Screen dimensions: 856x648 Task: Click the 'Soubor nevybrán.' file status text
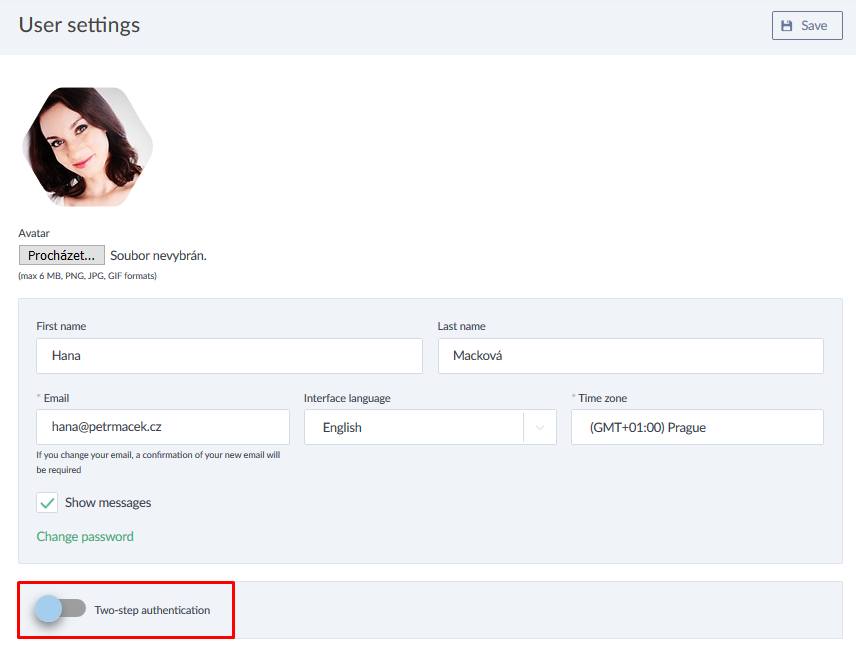158,255
